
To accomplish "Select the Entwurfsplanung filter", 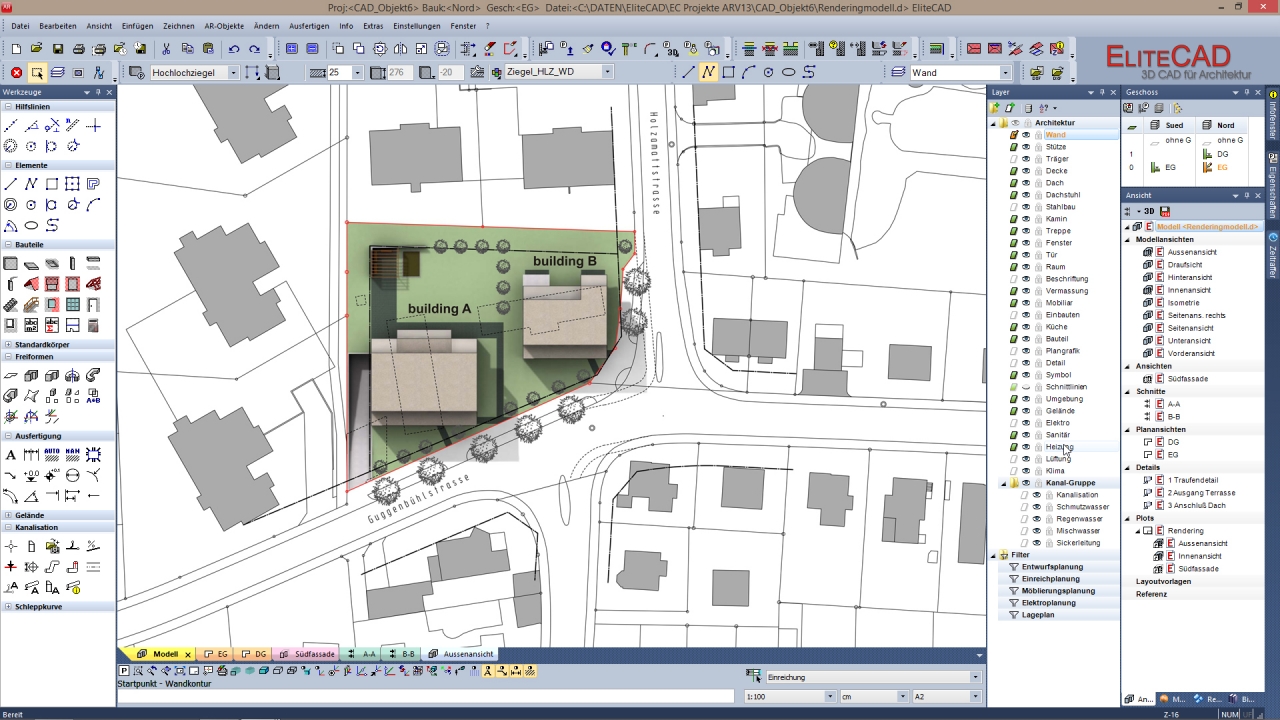I will 1051,567.
